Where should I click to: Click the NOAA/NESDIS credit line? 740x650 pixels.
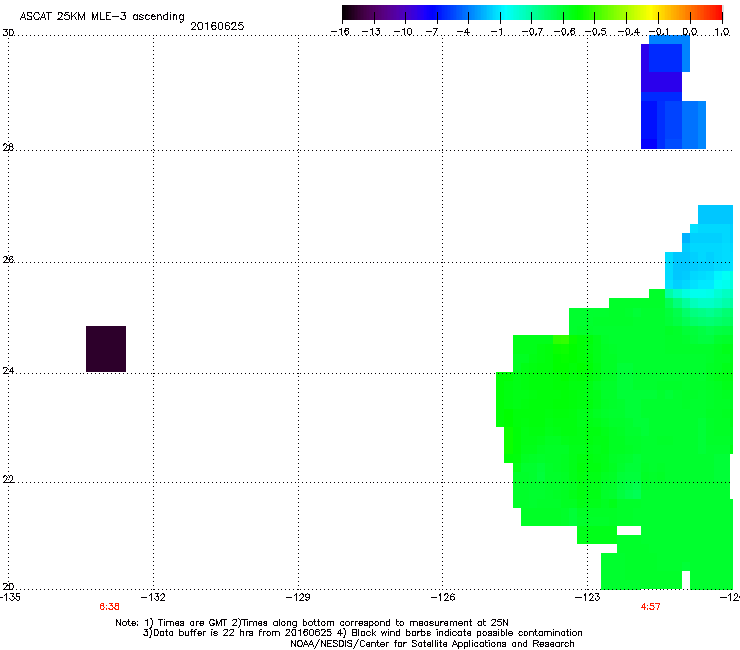[x=432, y=644]
